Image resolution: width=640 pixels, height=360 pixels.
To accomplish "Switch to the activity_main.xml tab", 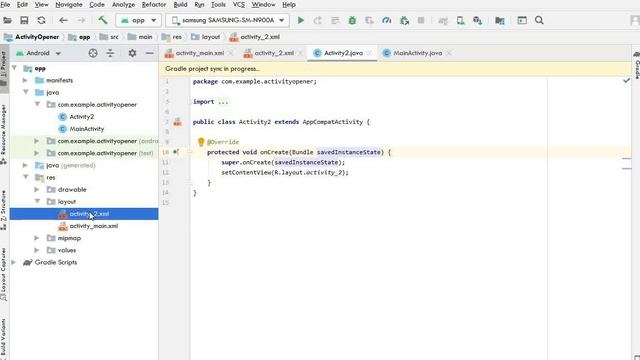I will pos(199,53).
